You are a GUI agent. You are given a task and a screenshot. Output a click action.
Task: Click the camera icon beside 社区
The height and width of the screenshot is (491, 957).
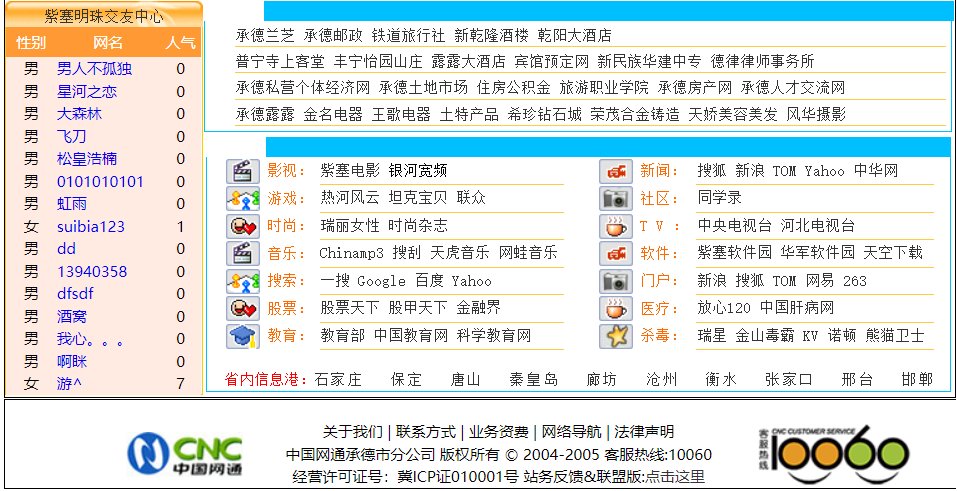[616, 198]
